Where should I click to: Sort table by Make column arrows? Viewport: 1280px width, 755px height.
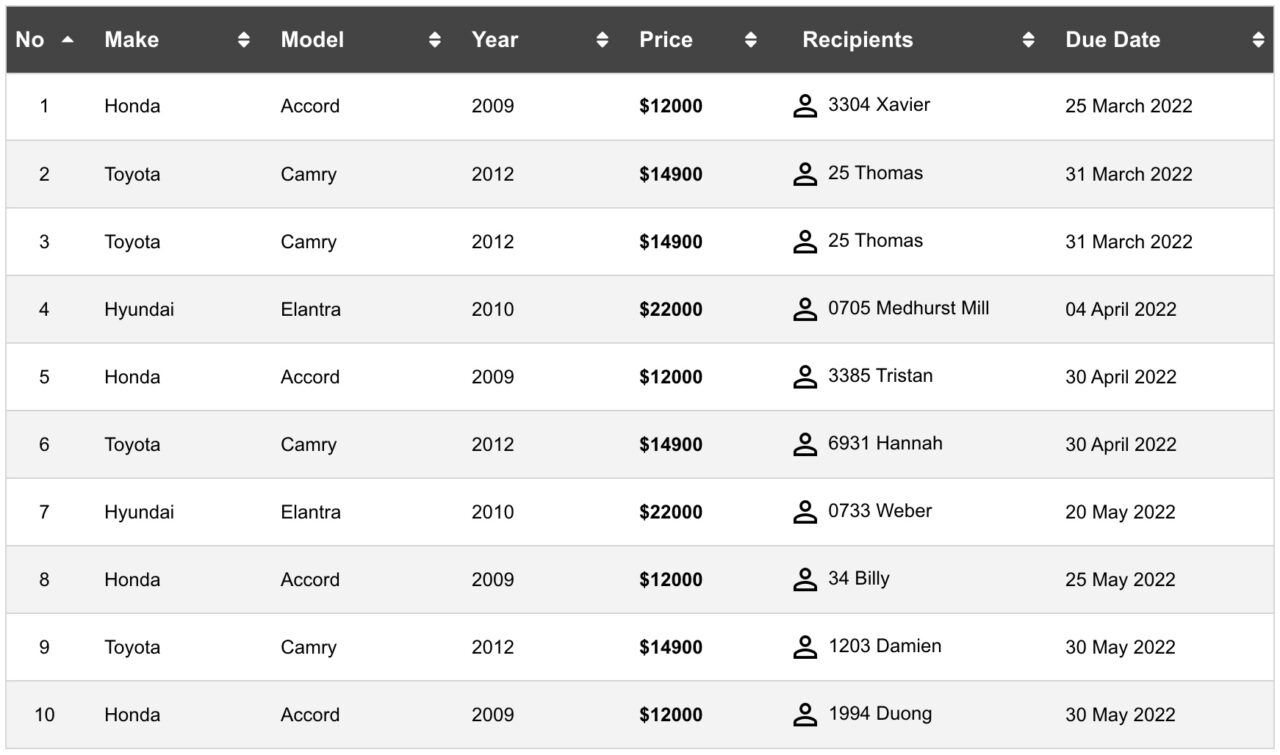(244, 40)
